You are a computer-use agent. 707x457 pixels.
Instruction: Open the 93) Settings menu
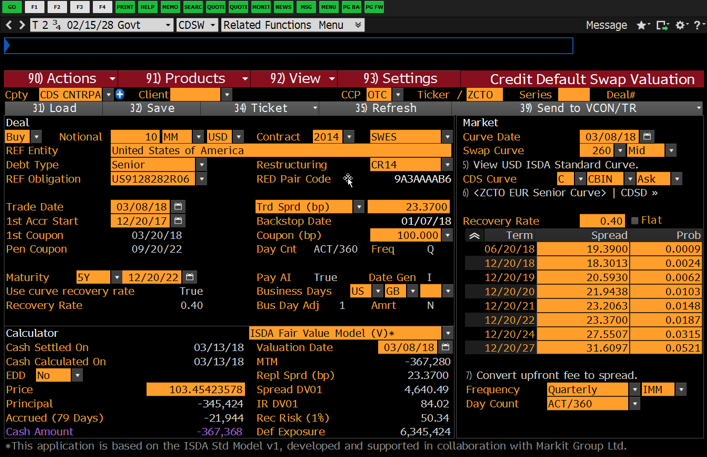click(x=400, y=78)
